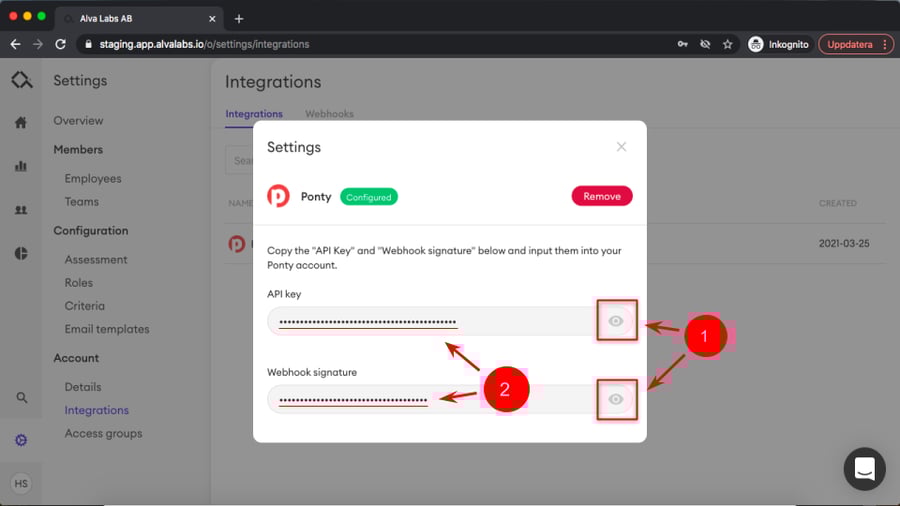900x506 pixels.
Task: Open the Home icon in sidebar
Action: pyautogui.click(x=21, y=122)
